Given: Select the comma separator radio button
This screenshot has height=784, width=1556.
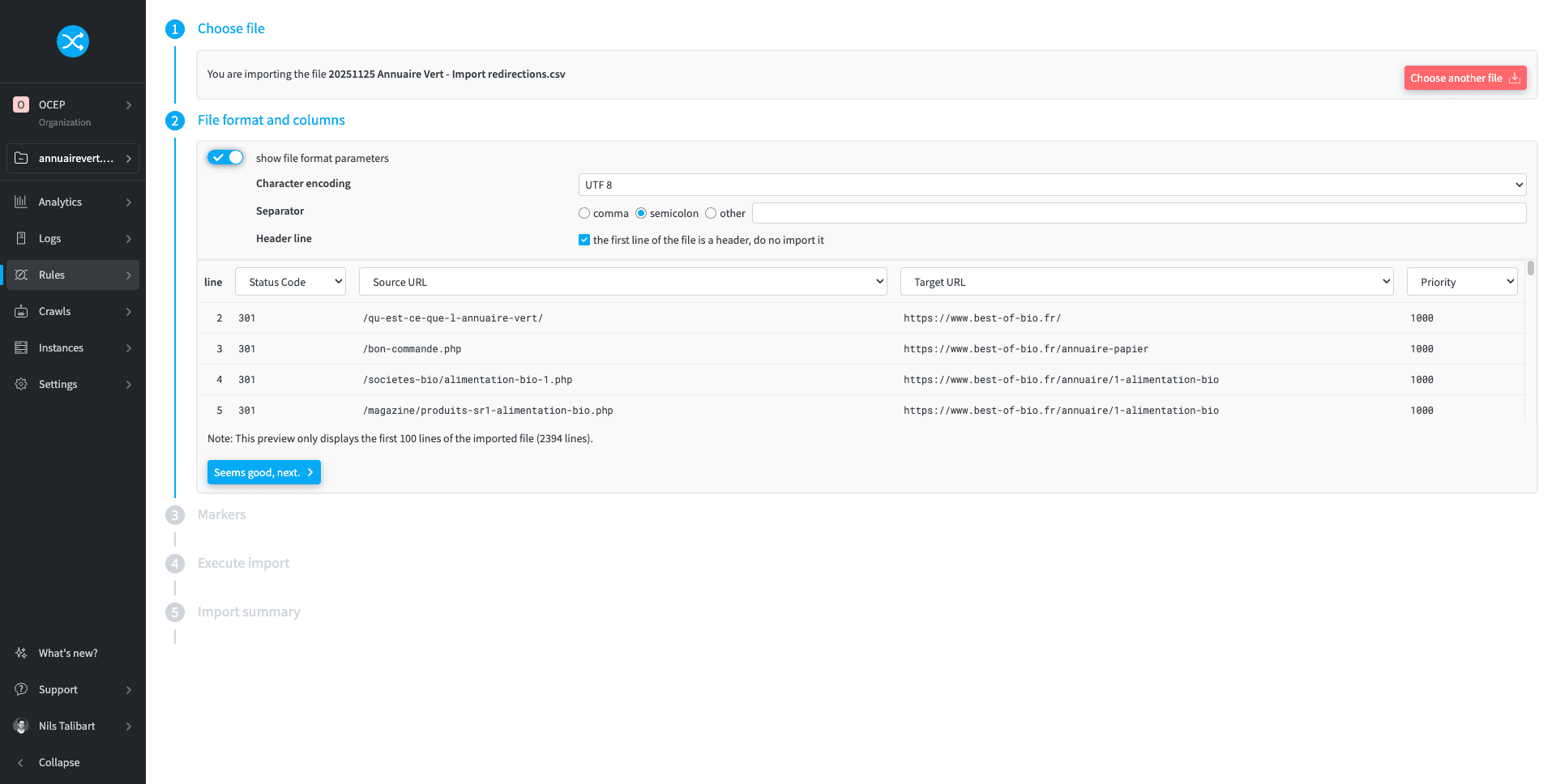Looking at the screenshot, I should point(584,213).
